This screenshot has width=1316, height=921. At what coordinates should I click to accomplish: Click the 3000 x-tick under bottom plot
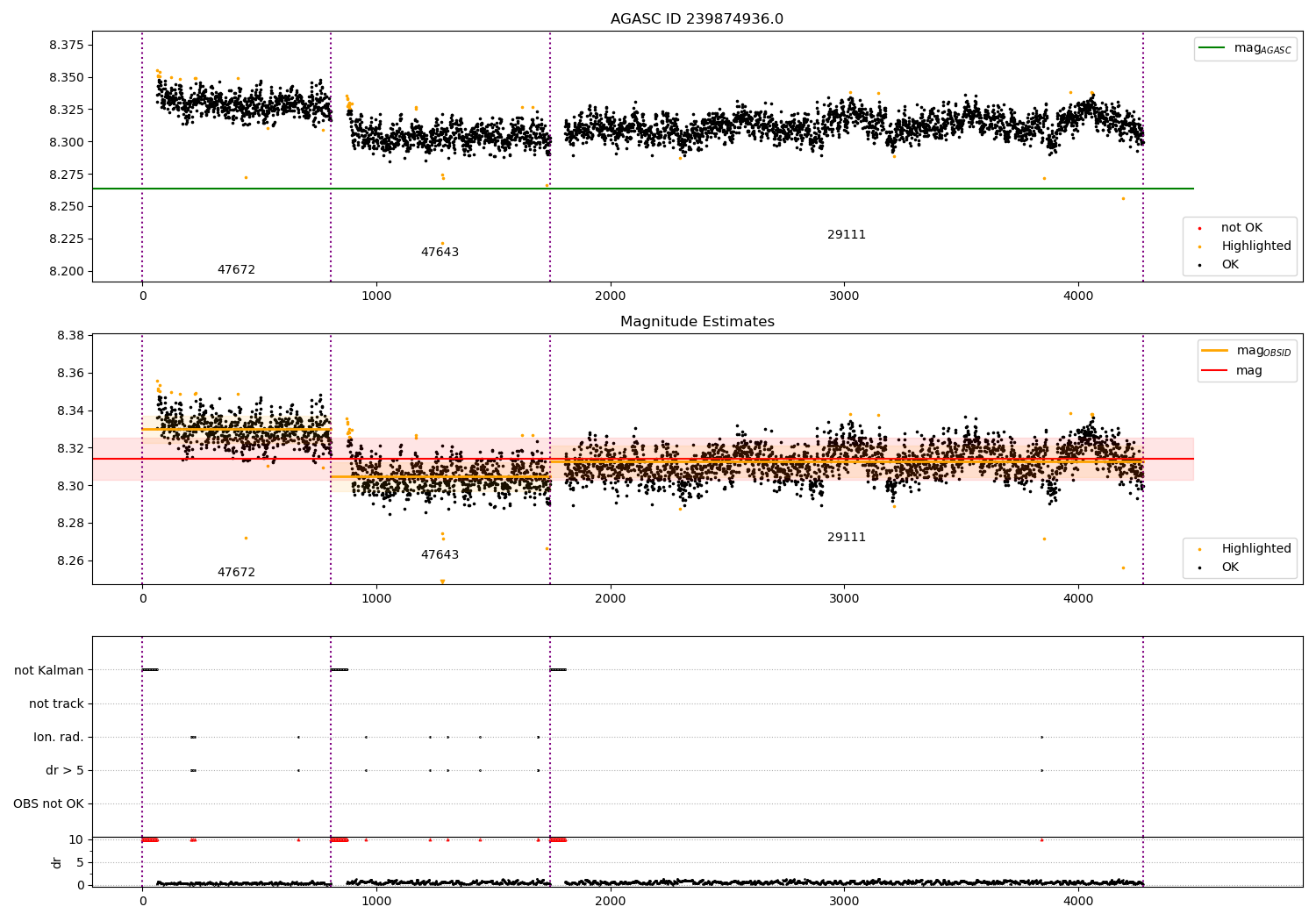(844, 901)
